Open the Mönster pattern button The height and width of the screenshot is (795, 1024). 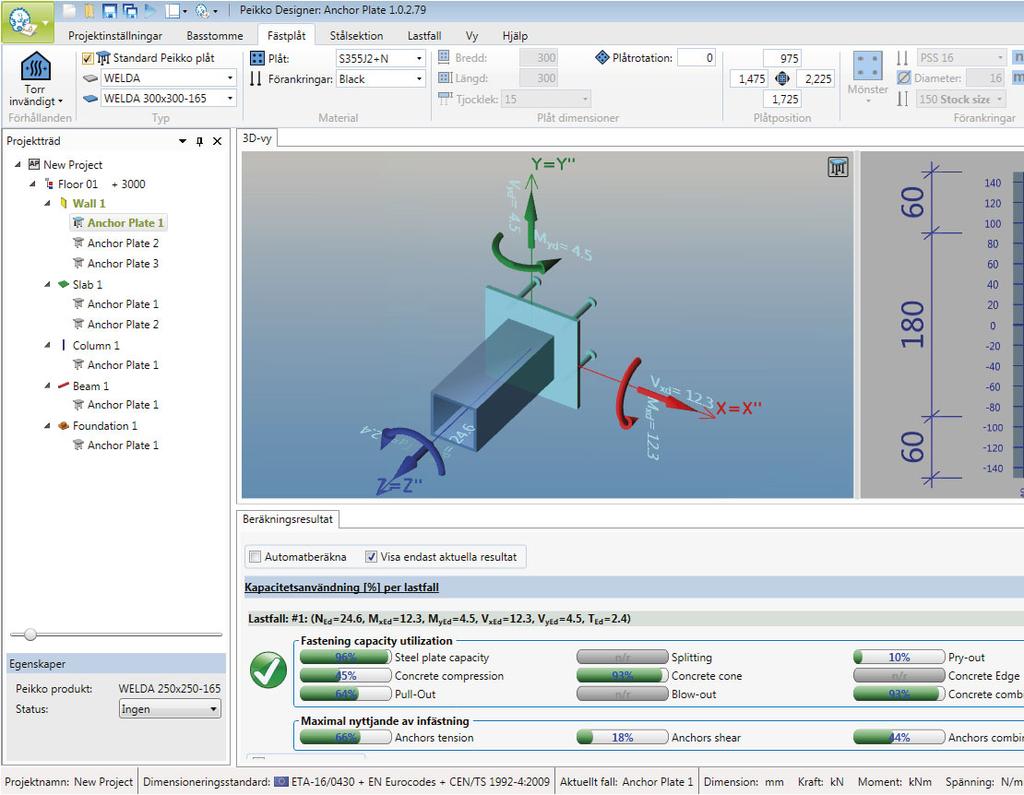point(868,78)
